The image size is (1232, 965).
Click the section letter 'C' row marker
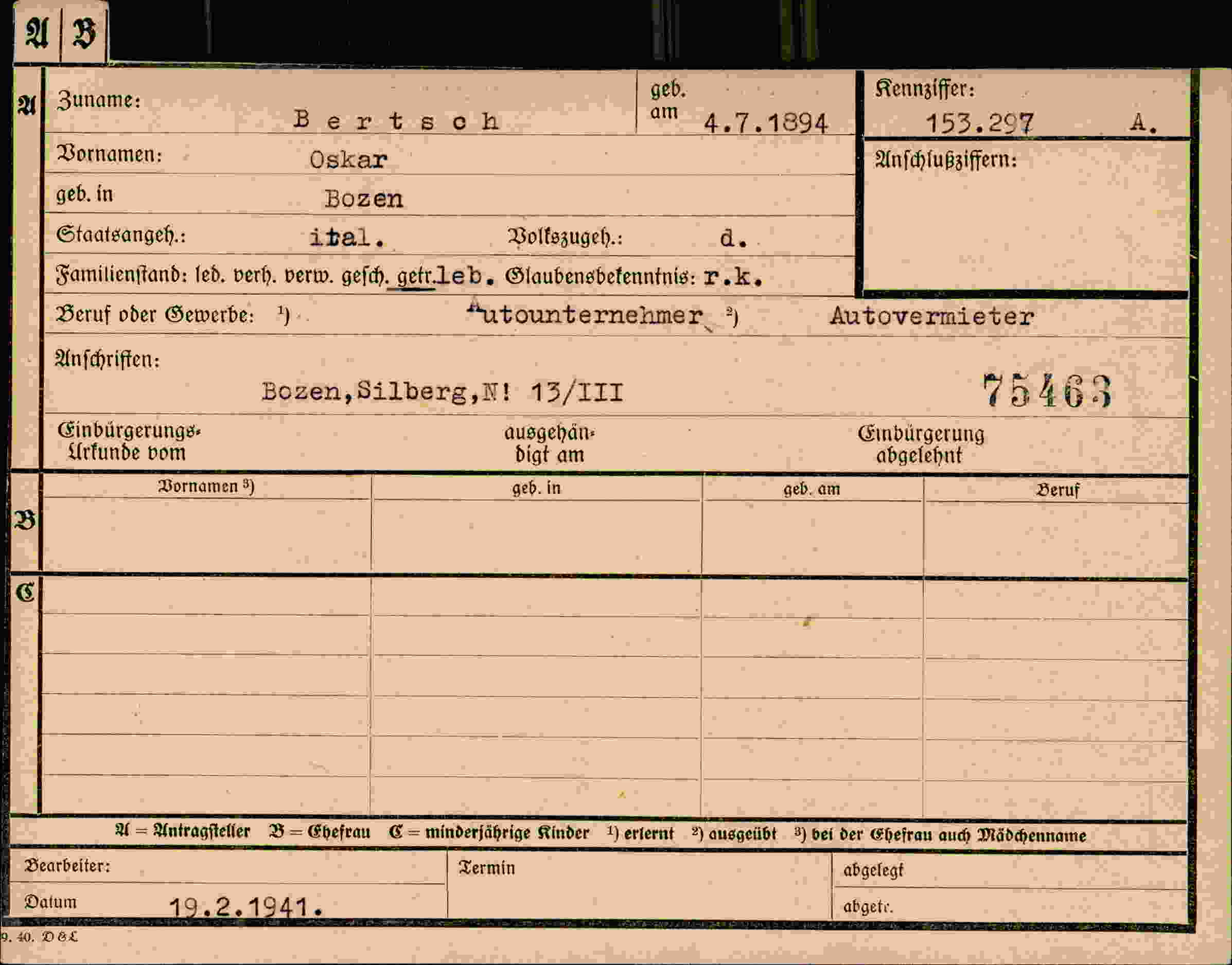click(x=25, y=592)
